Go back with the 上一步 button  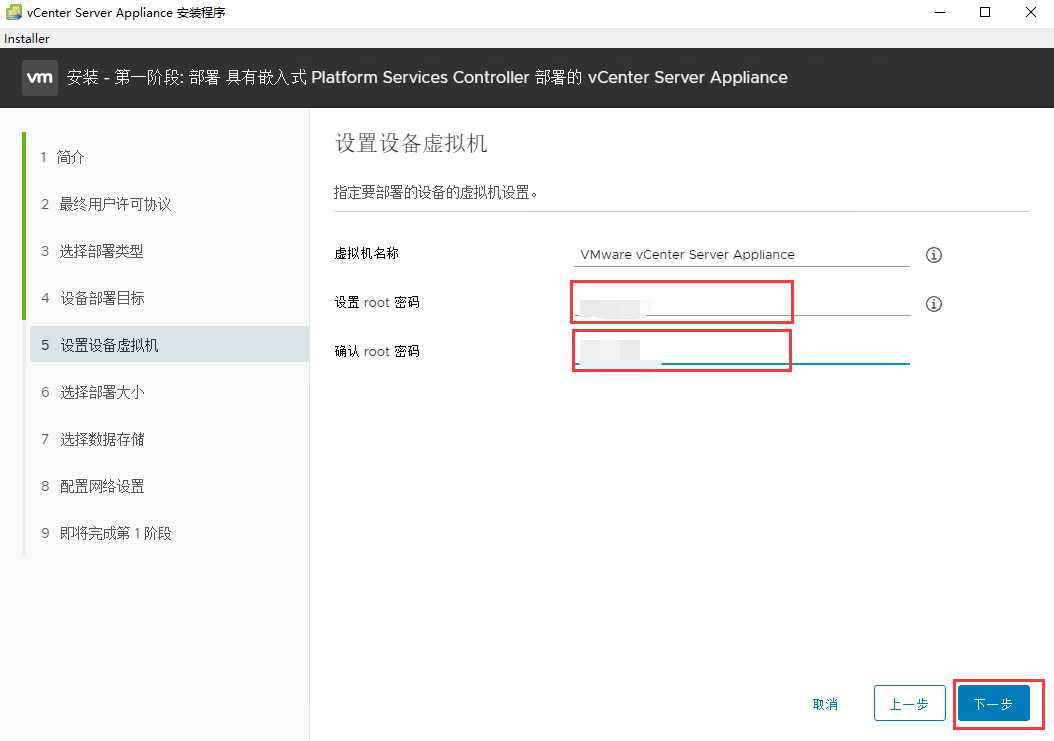[908, 704]
